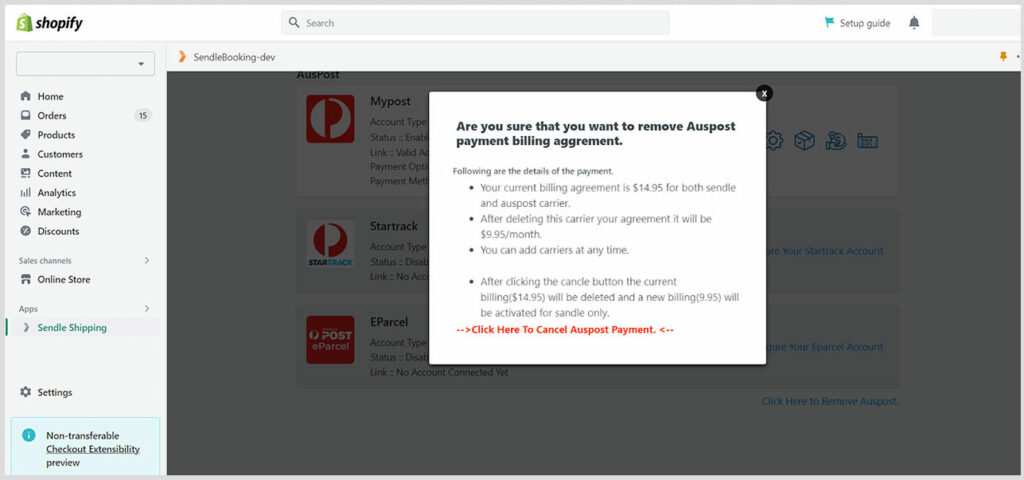This screenshot has height=480, width=1024.
Task: Click the EParcel carrier title
Action: [x=389, y=322]
